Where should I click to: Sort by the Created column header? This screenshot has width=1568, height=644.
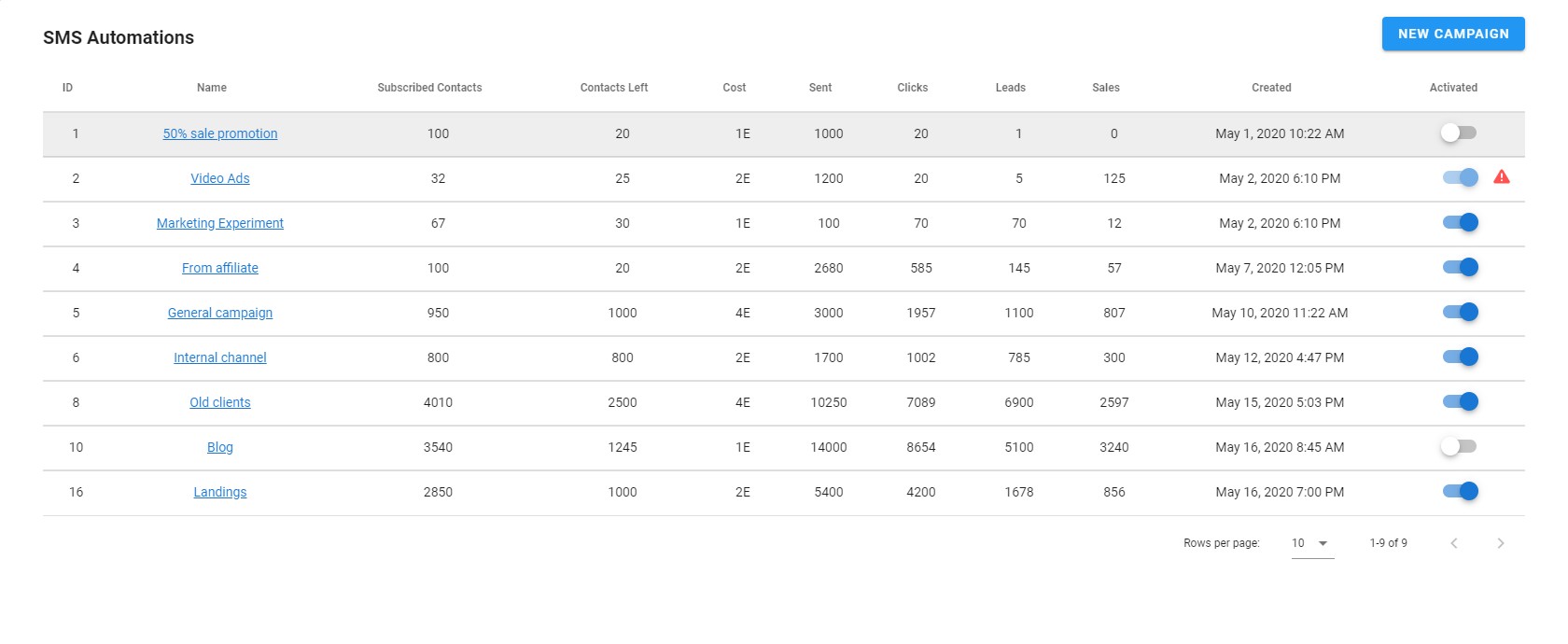pos(1271,88)
